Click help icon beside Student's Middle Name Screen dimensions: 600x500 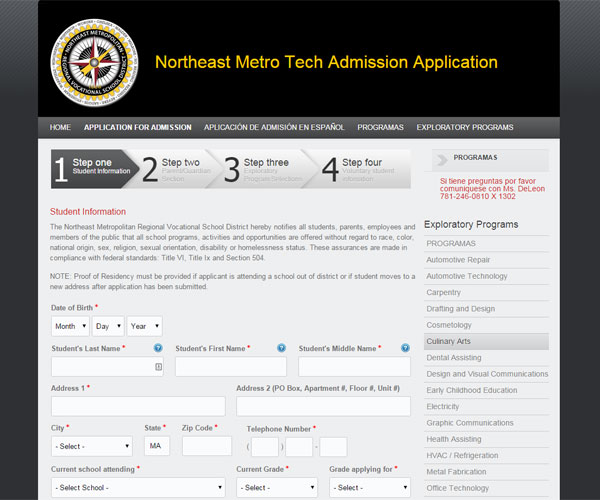(x=405, y=348)
